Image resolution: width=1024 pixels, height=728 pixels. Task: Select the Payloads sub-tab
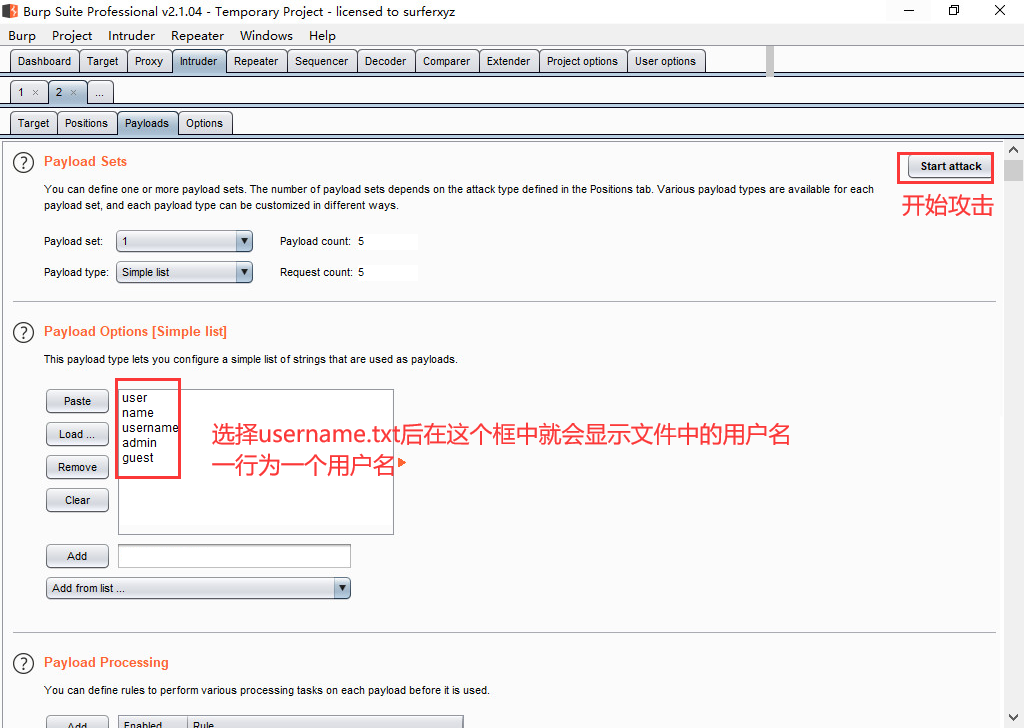147,123
